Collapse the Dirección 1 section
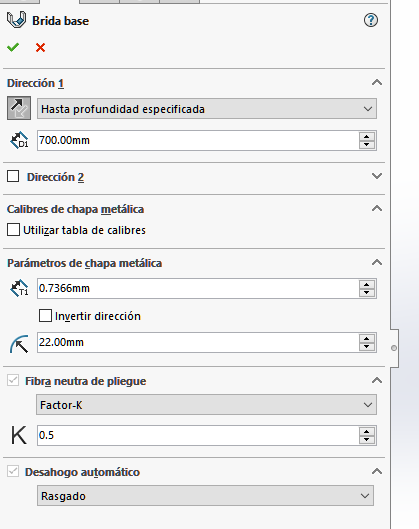This screenshot has height=529, width=419. (x=377, y=82)
